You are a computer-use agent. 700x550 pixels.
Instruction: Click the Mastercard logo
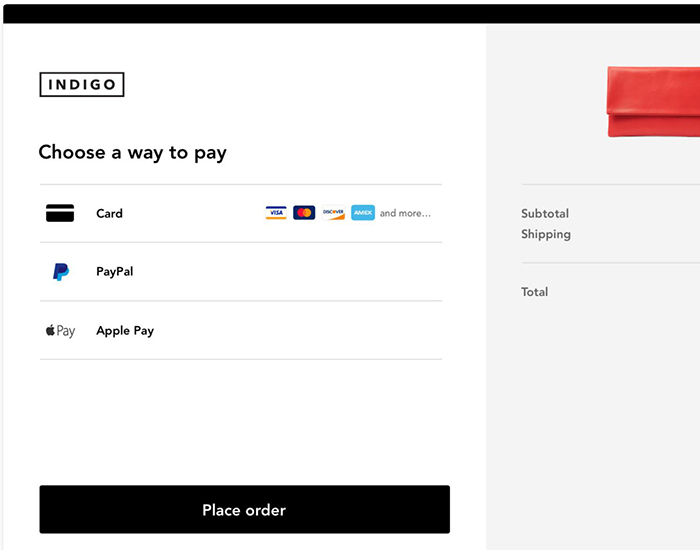304,213
